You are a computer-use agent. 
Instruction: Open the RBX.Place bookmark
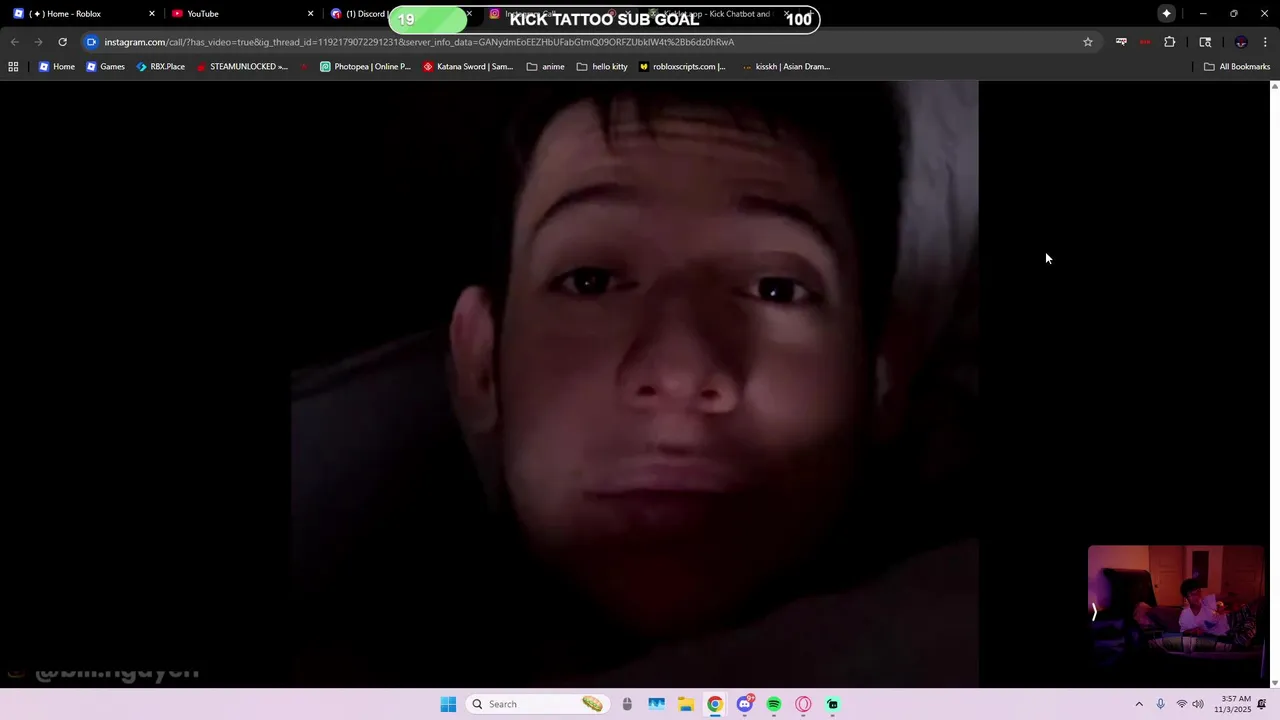[x=160, y=67]
